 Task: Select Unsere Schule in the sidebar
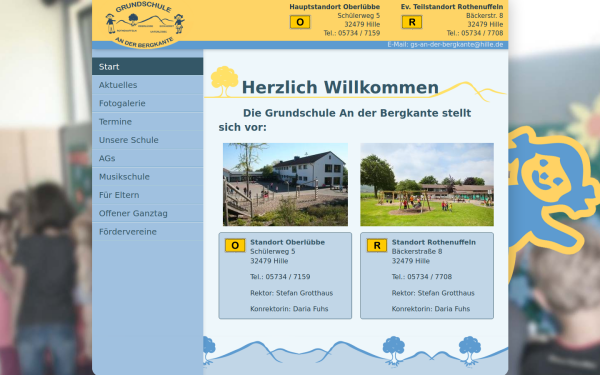coord(147,140)
